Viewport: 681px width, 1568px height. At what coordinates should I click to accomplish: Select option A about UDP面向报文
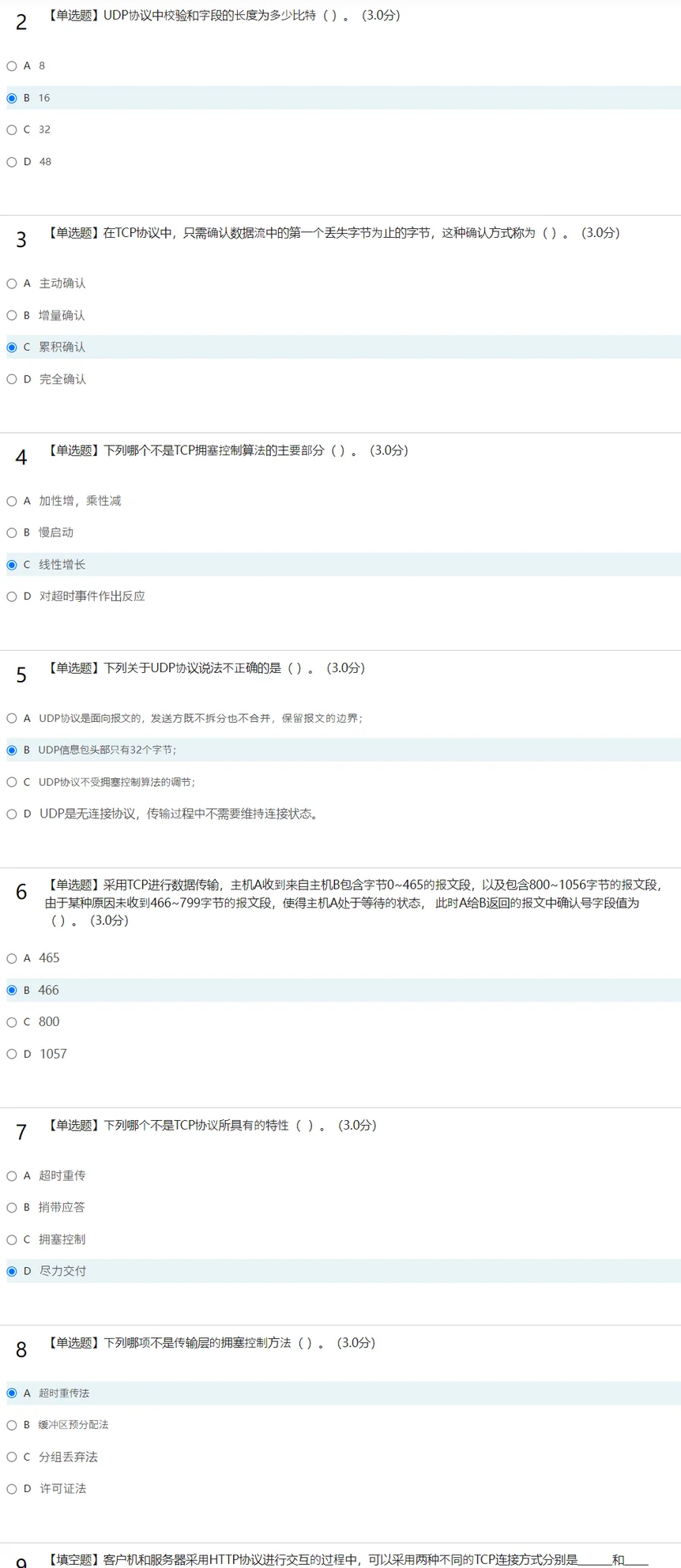coord(12,718)
